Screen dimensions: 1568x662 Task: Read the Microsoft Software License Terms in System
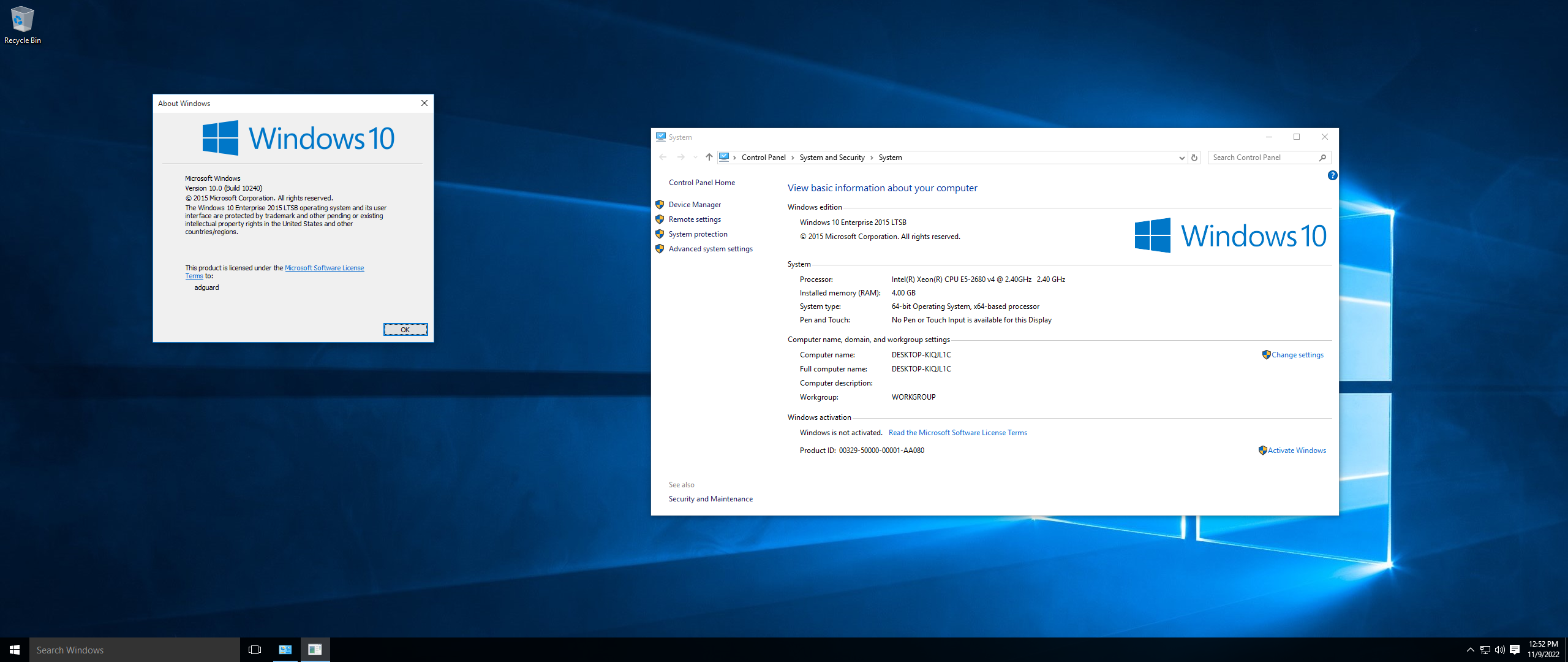point(958,433)
